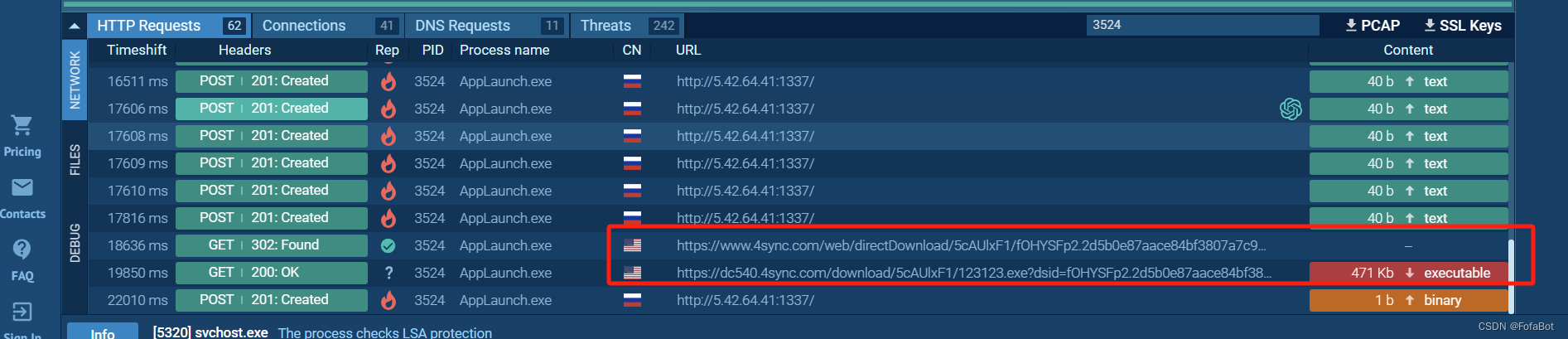Collapse the network panel with up arrow
1568x339 pixels.
75,26
